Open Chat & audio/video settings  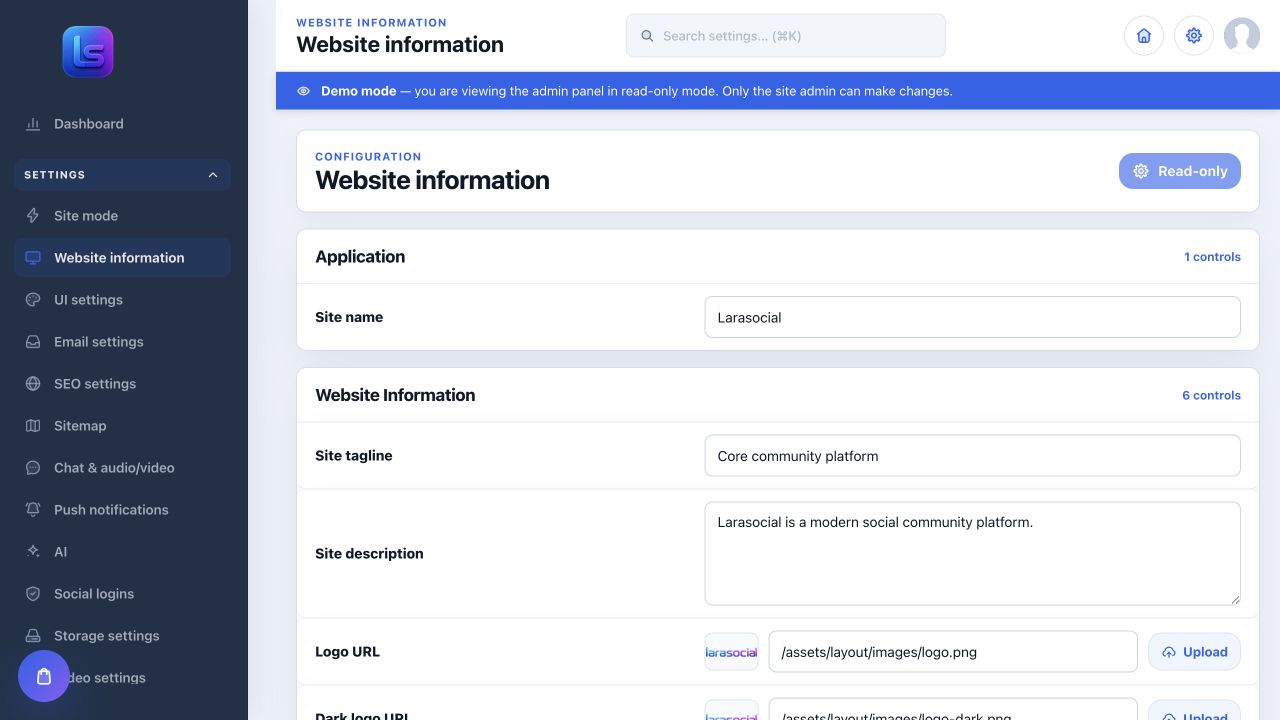(x=122, y=468)
